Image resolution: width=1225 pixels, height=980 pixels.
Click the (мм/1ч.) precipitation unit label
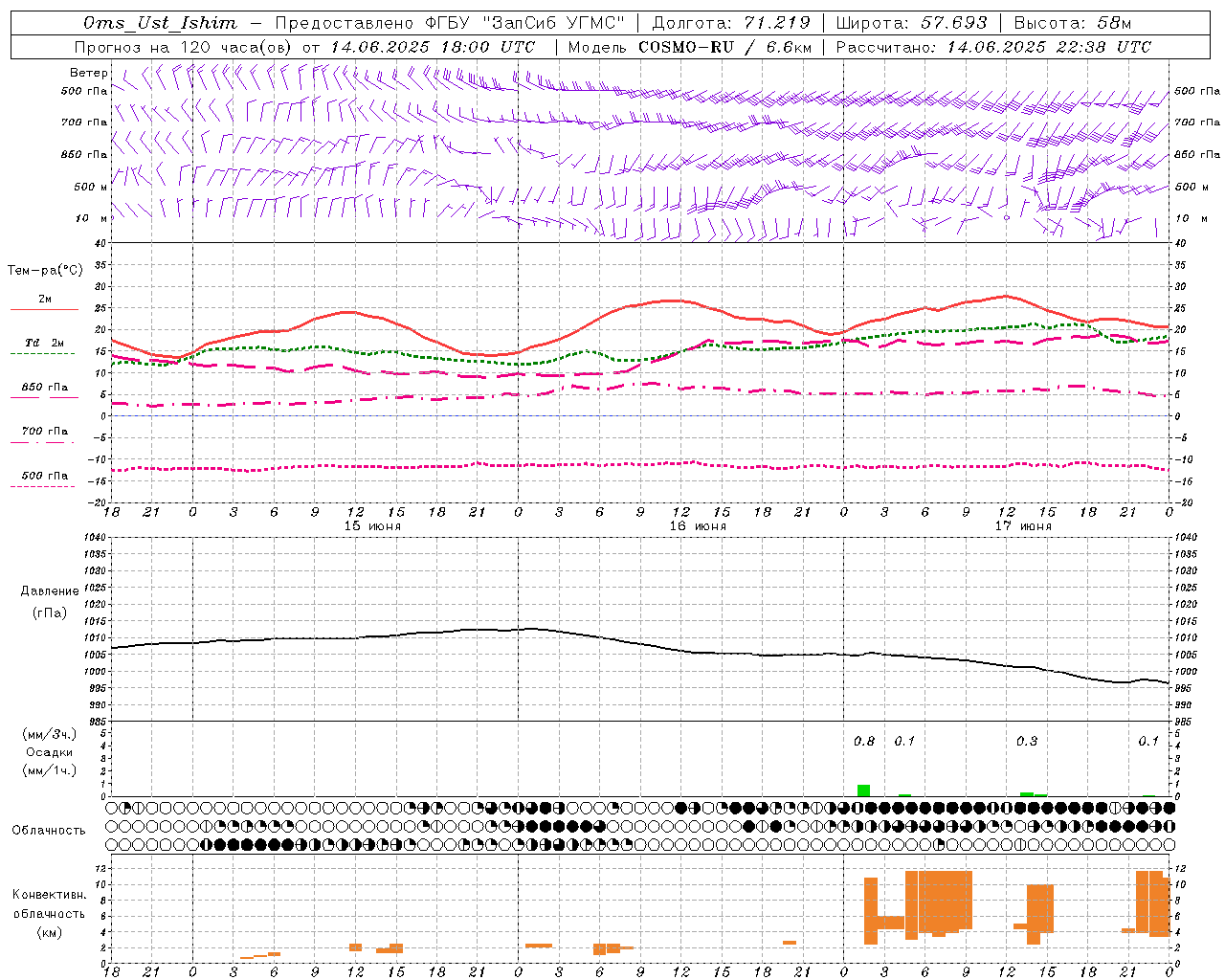50,770
